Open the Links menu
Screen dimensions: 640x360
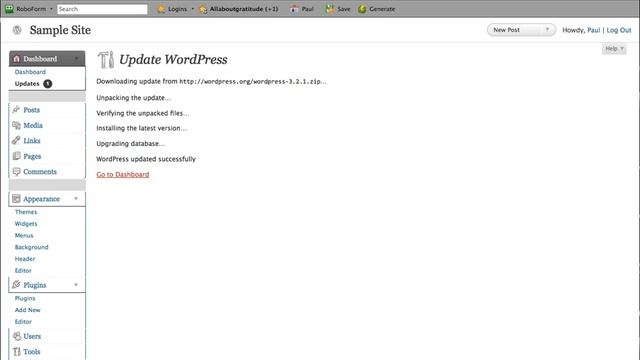tap(32, 140)
